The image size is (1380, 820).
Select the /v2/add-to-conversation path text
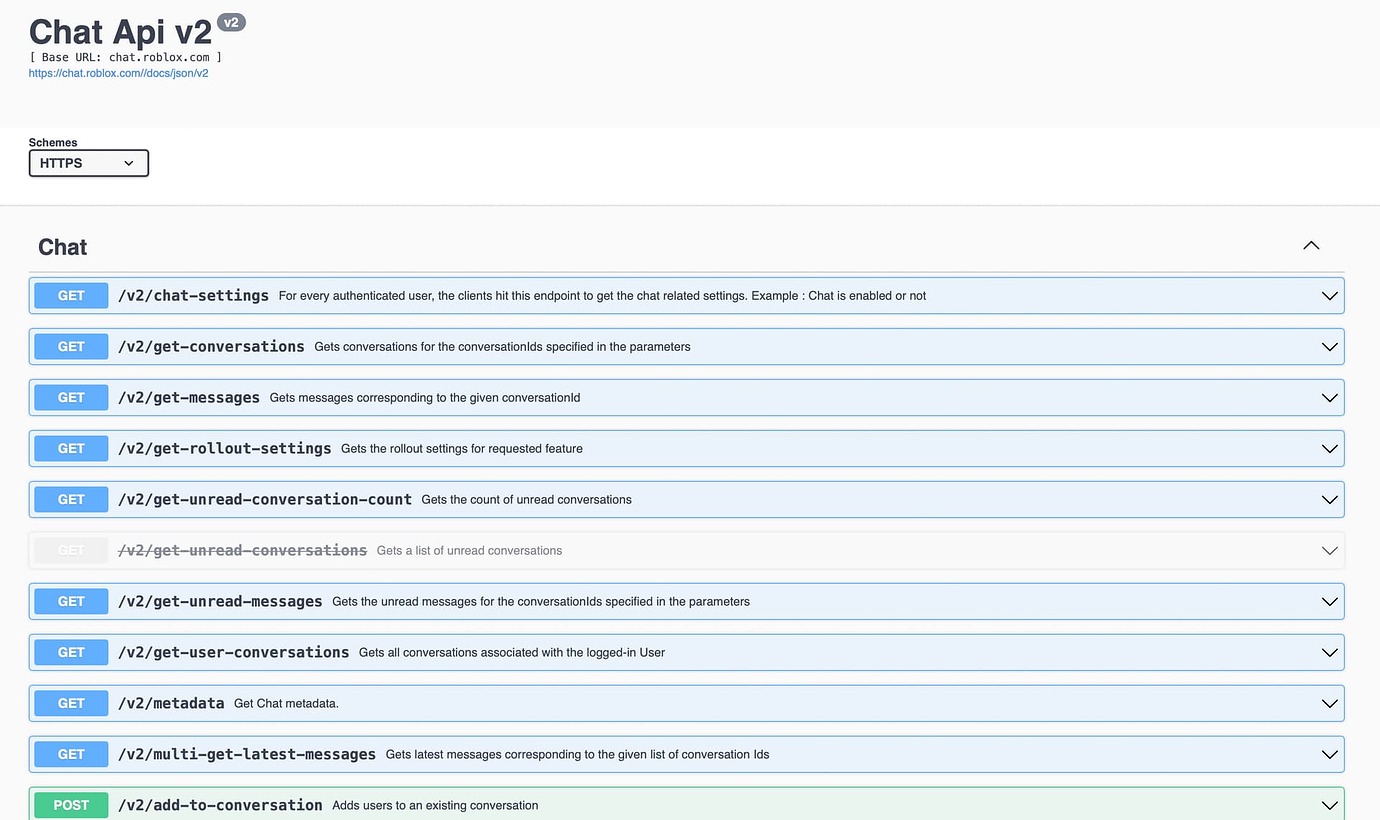pyautogui.click(x=220, y=806)
